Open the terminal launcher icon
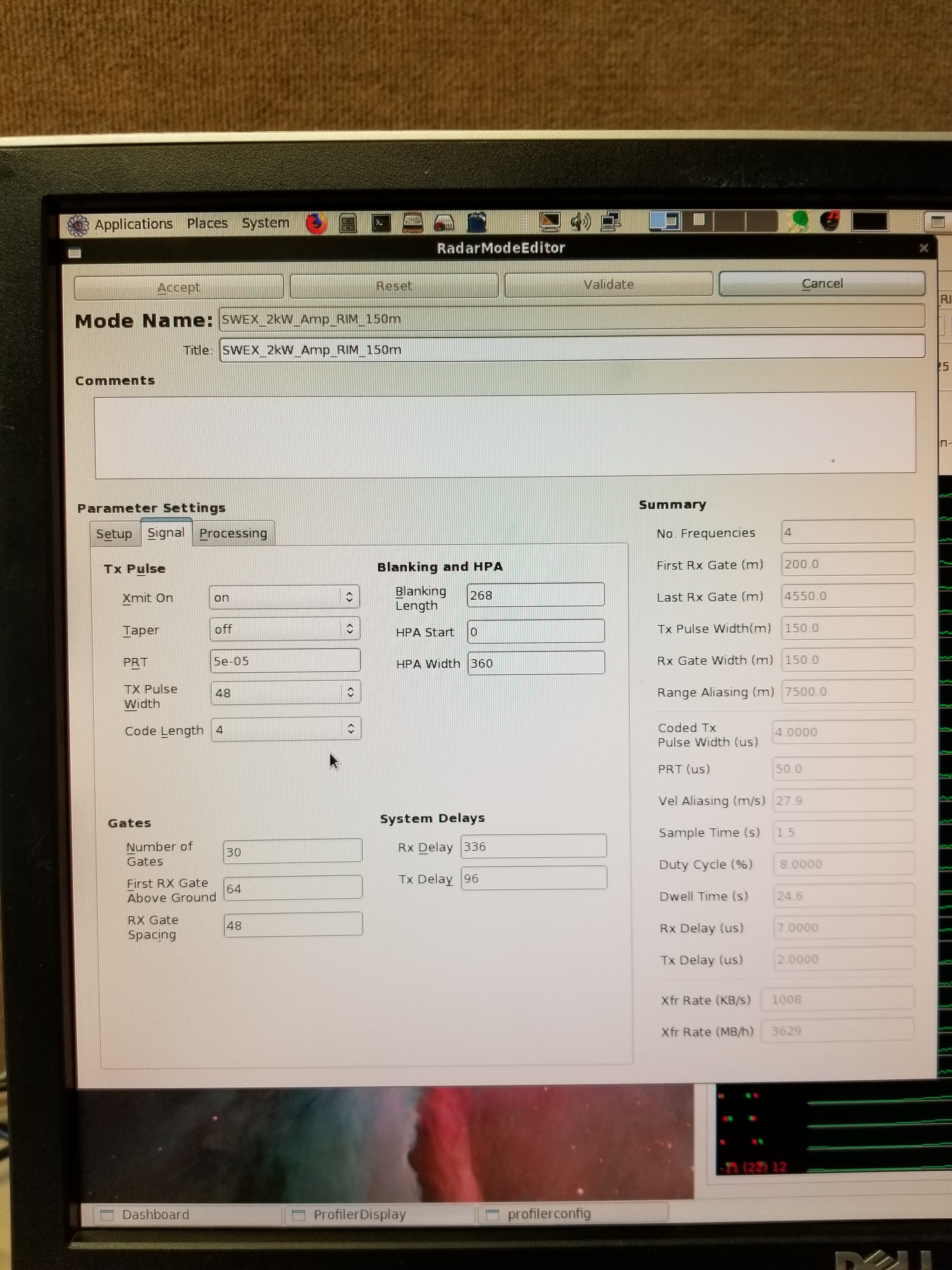The image size is (952, 1270). pos(381,223)
